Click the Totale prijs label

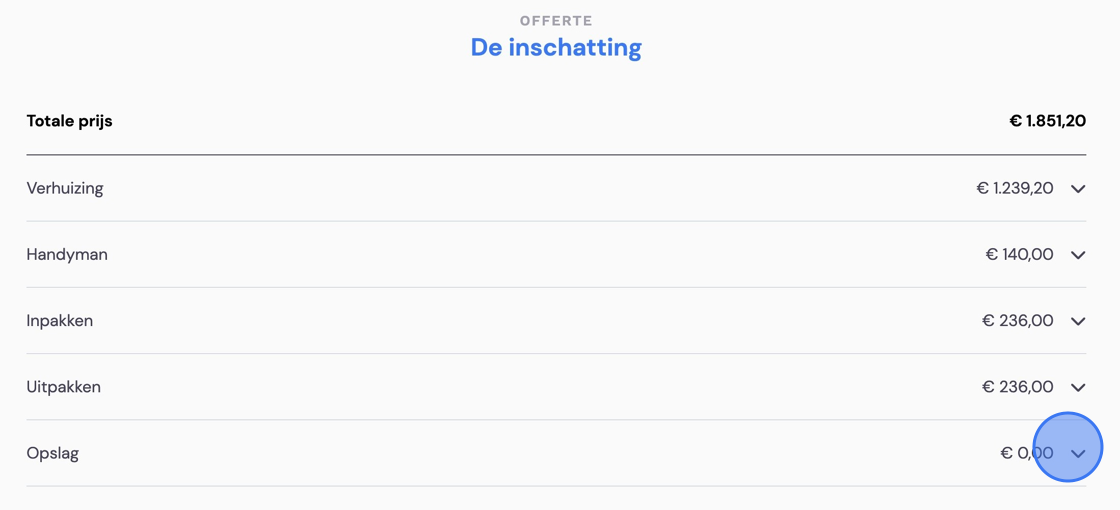(69, 121)
